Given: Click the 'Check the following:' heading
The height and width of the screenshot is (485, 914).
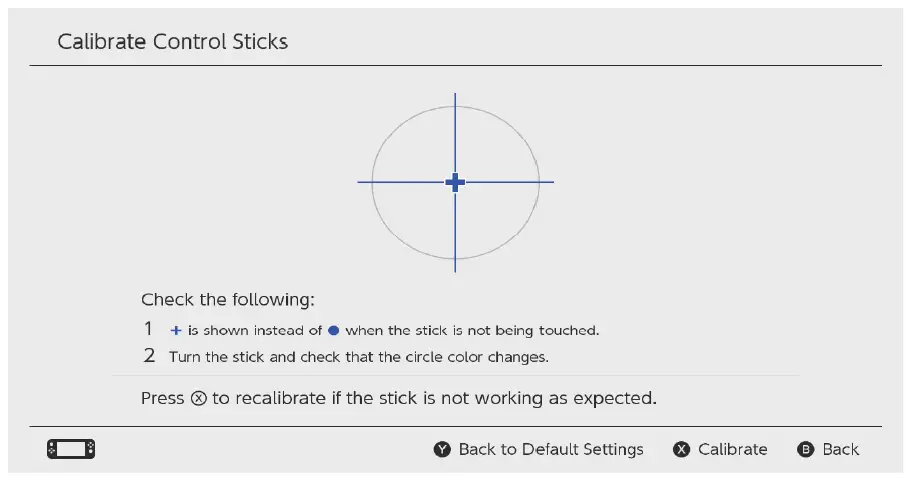Looking at the screenshot, I should click(227, 299).
